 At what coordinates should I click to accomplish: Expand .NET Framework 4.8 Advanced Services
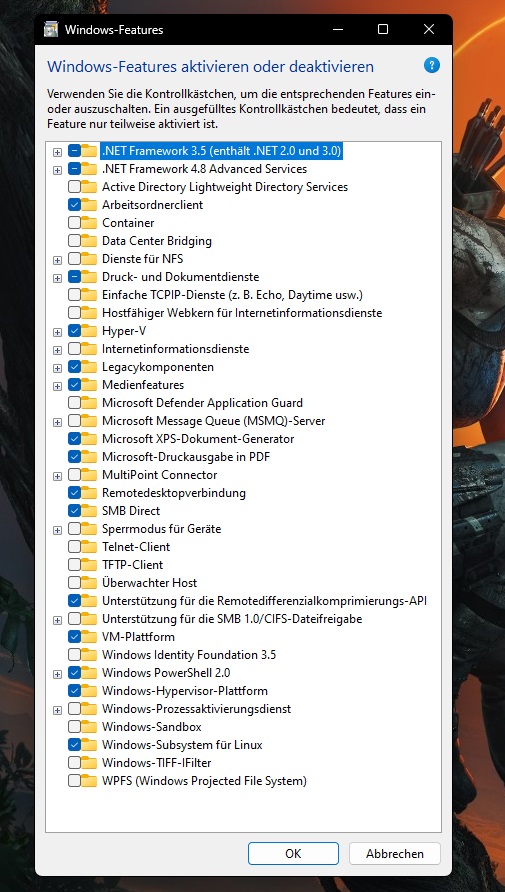click(57, 170)
